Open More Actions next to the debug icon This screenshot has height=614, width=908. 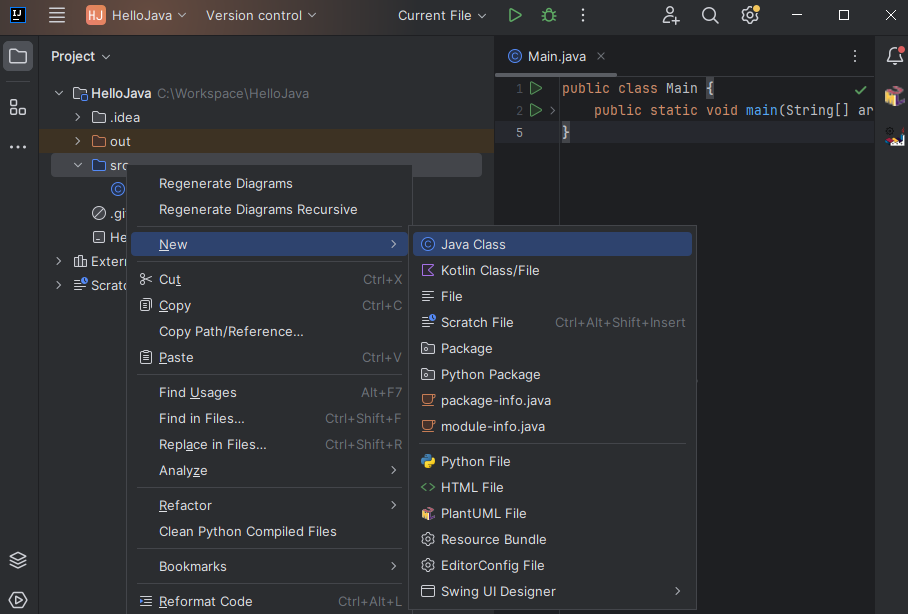coord(583,15)
